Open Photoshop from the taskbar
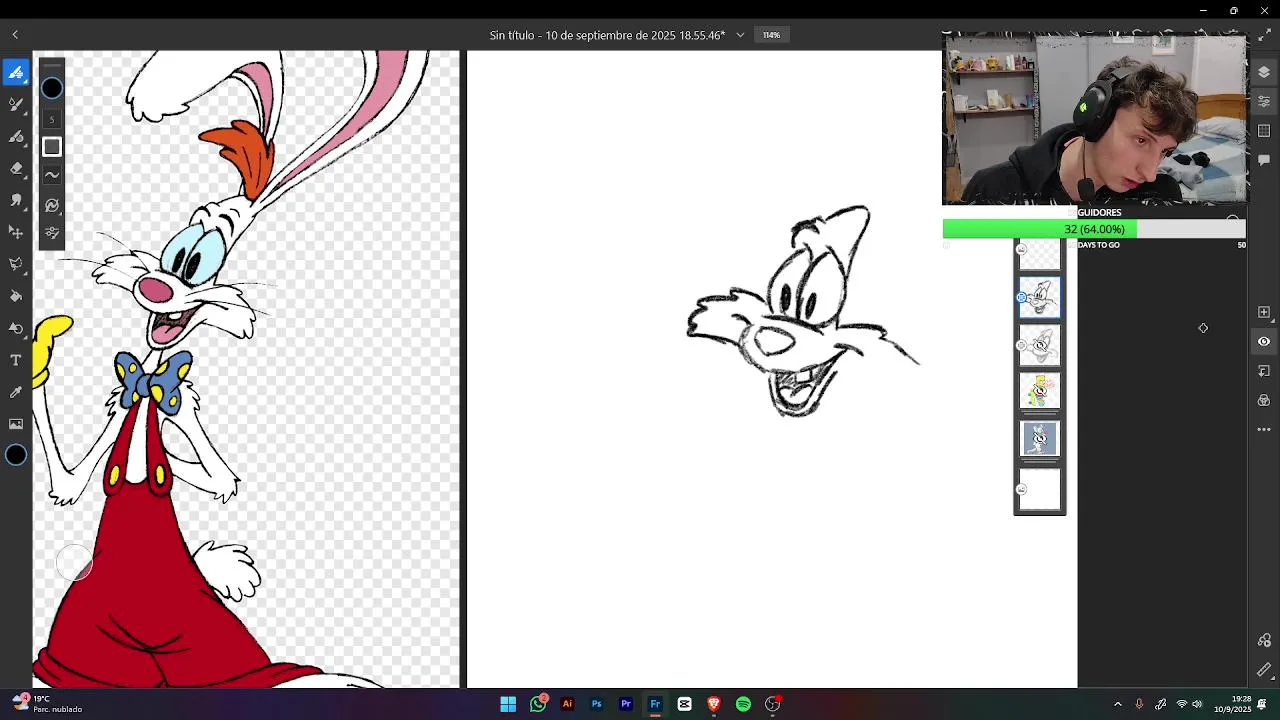This screenshot has width=1280, height=720. [596, 704]
